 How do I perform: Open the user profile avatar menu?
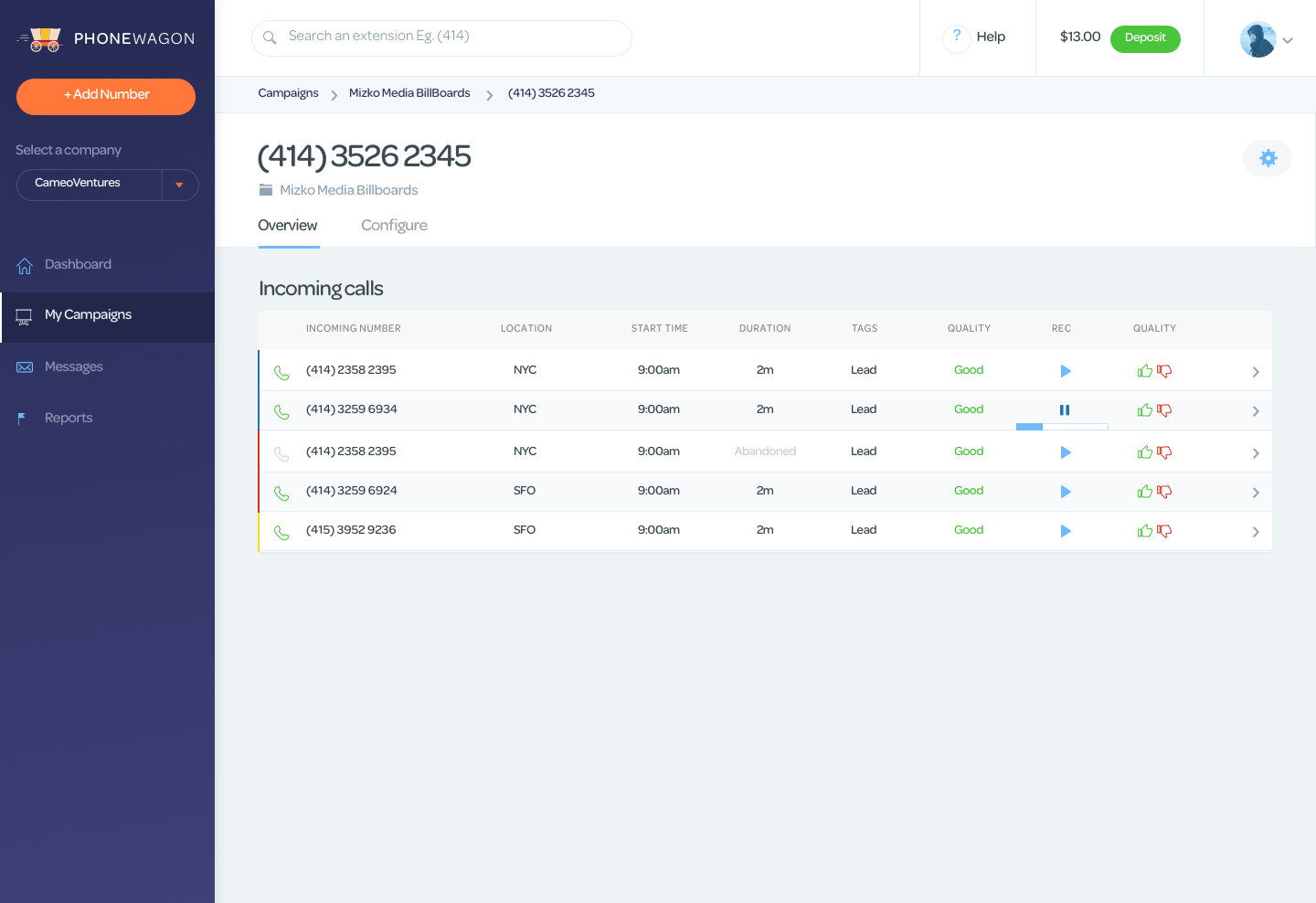(1266, 39)
